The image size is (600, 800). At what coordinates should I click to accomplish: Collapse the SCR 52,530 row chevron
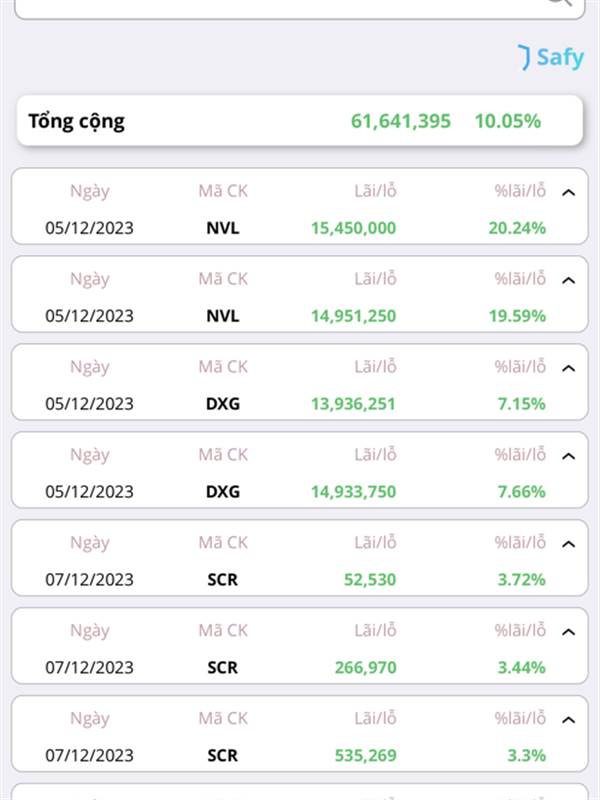click(x=568, y=544)
